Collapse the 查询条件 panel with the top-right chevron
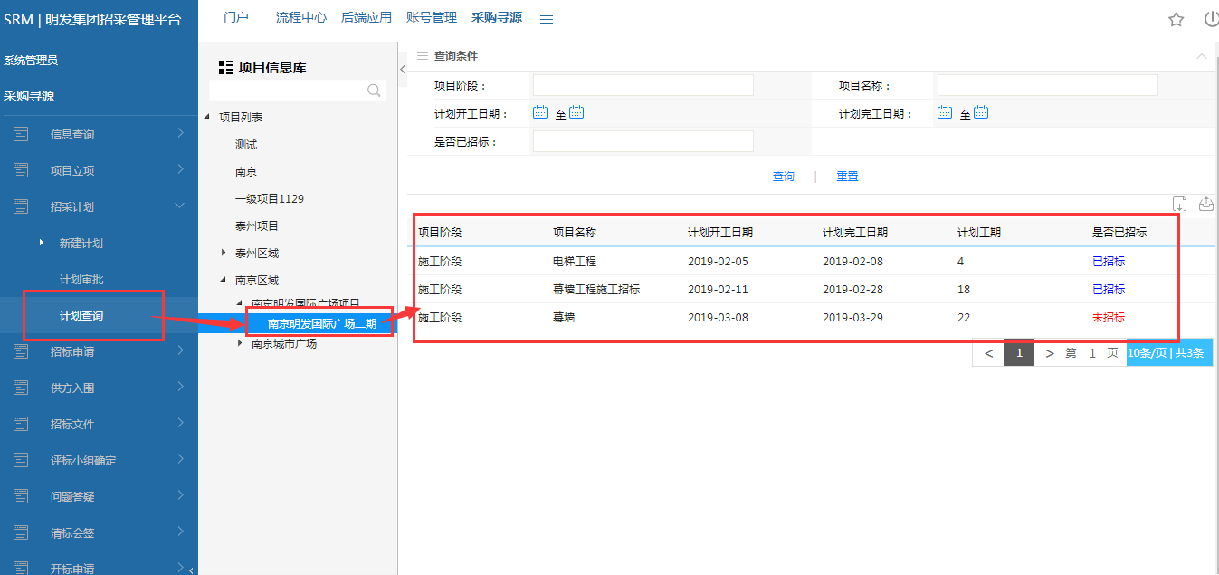Screen dimensions: 1219x575 [1201, 56]
